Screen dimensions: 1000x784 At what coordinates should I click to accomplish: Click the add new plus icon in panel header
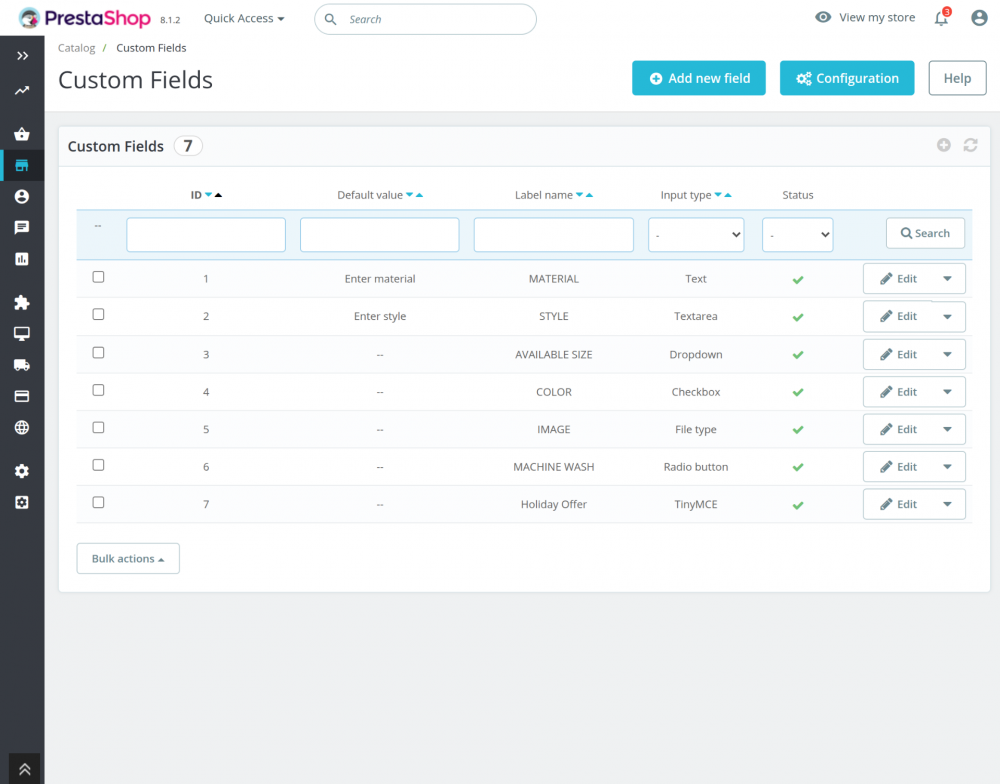pyautogui.click(x=944, y=145)
